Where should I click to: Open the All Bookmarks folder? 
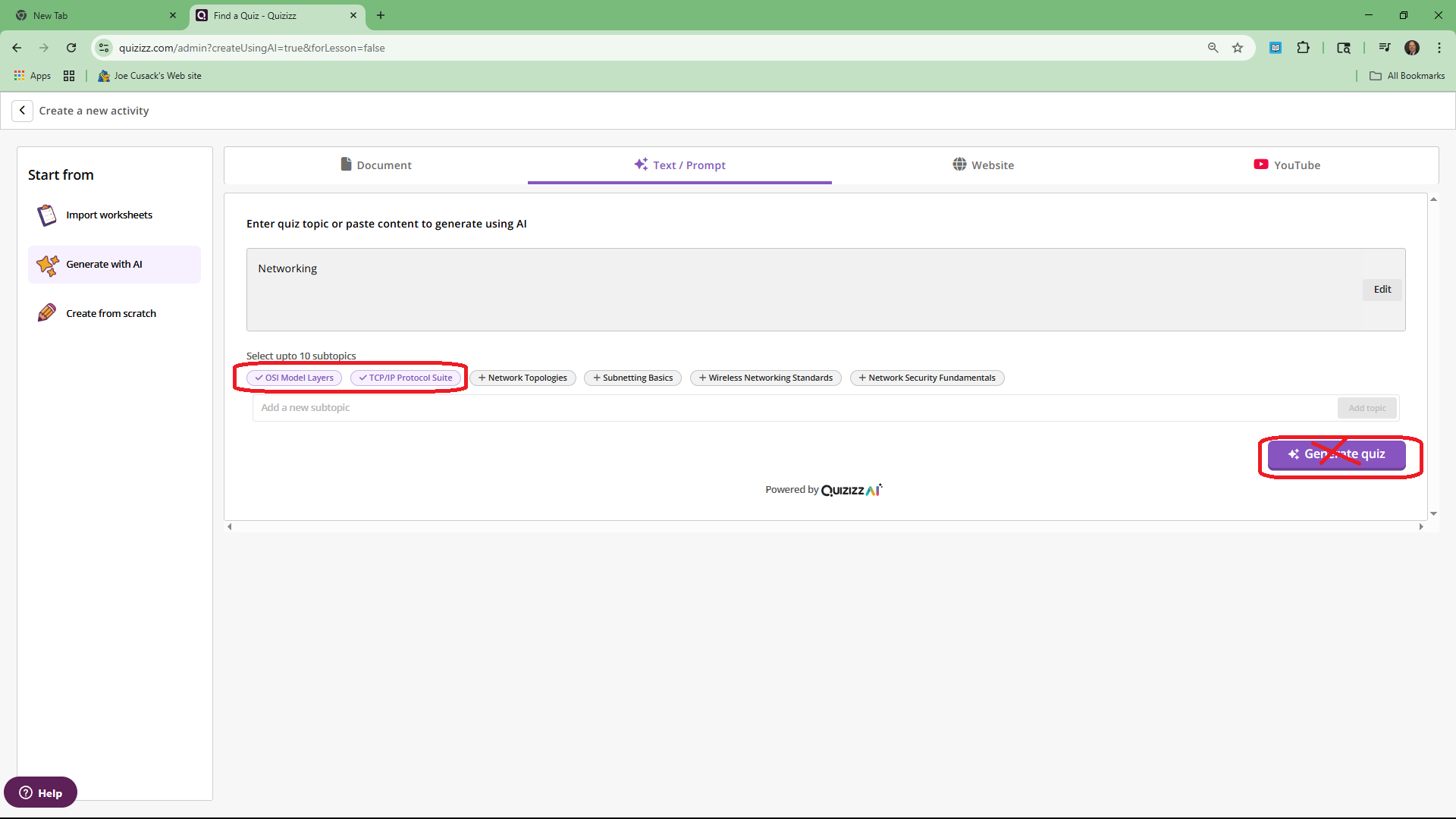click(1407, 76)
